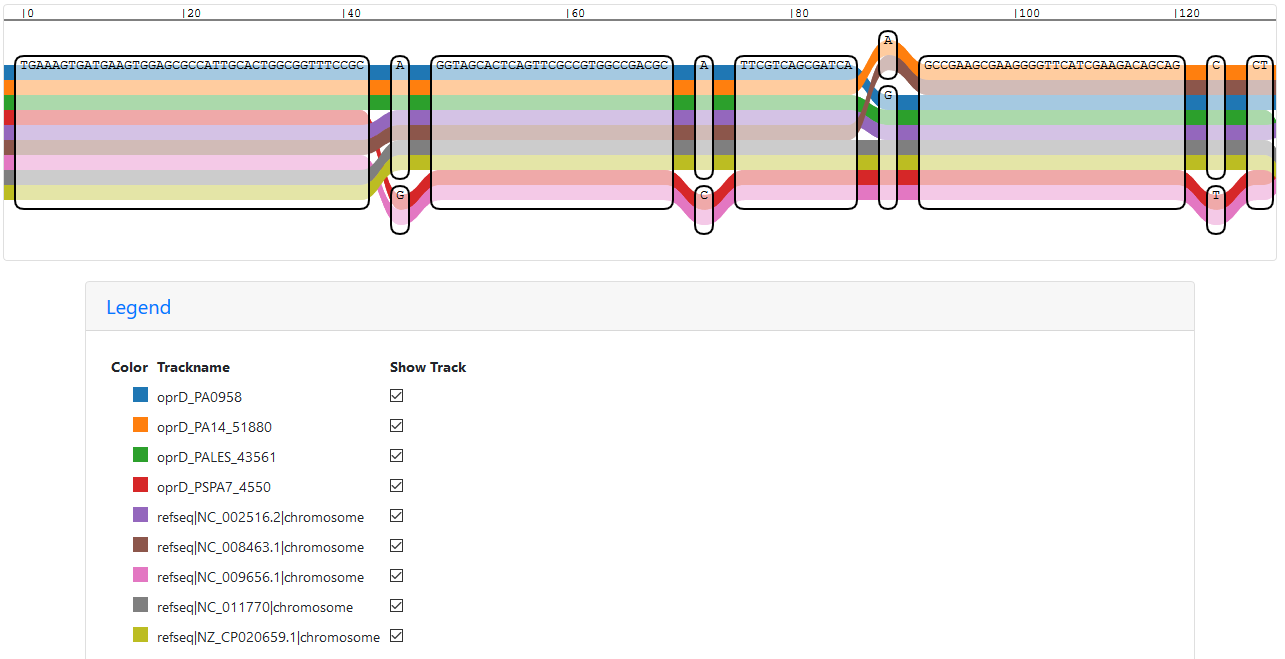Collapse the Legend panel header
The width and height of the screenshot is (1285, 659).
[139, 307]
